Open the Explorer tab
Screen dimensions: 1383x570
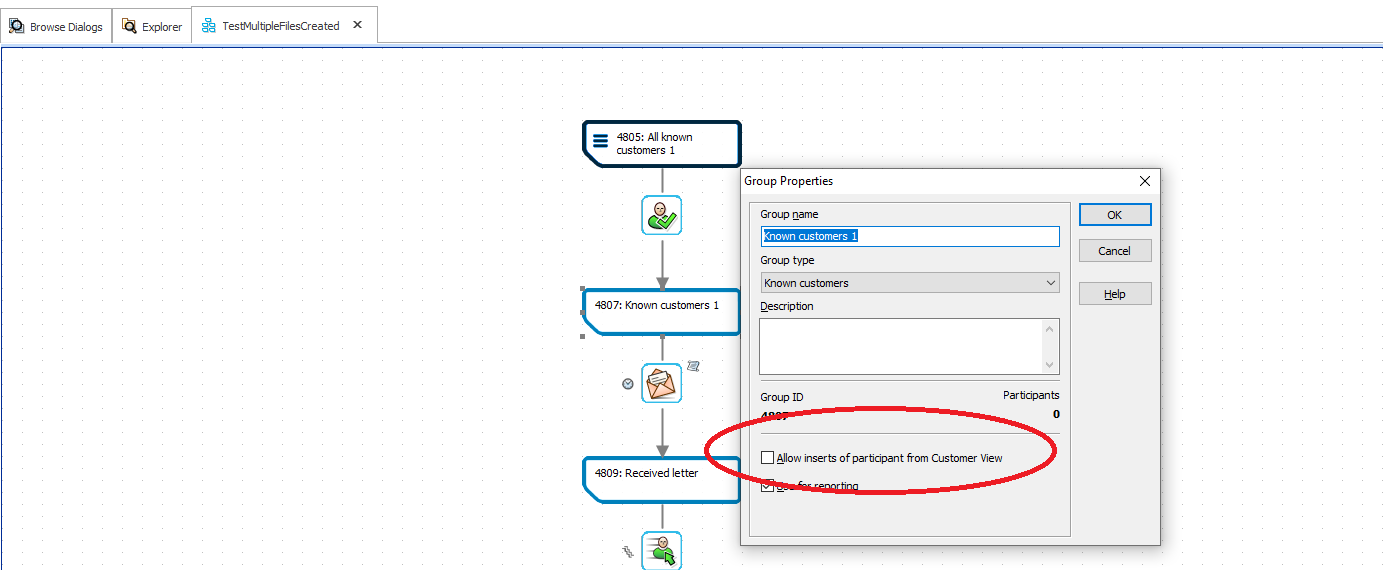152,26
